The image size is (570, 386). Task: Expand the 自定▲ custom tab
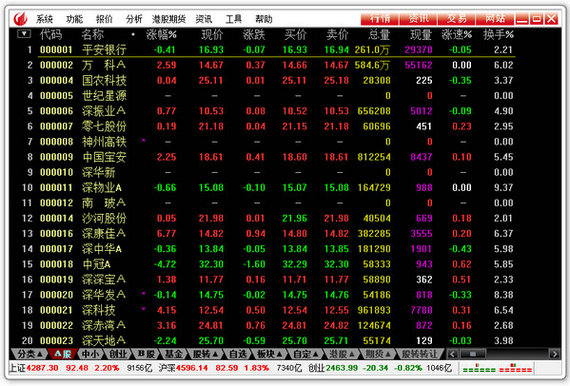[305, 354]
